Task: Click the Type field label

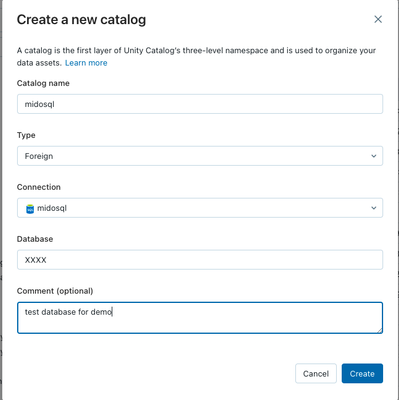Action: [x=26, y=135]
